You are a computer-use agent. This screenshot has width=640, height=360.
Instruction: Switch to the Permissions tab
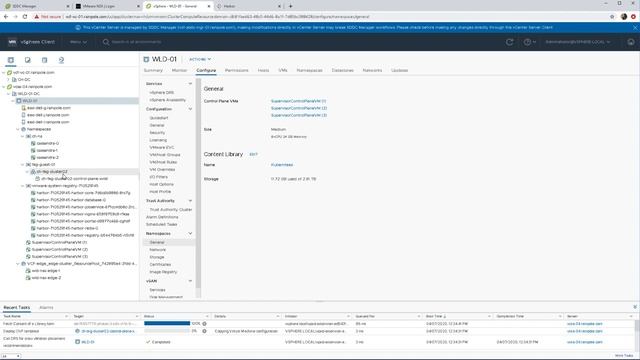[x=237, y=70]
